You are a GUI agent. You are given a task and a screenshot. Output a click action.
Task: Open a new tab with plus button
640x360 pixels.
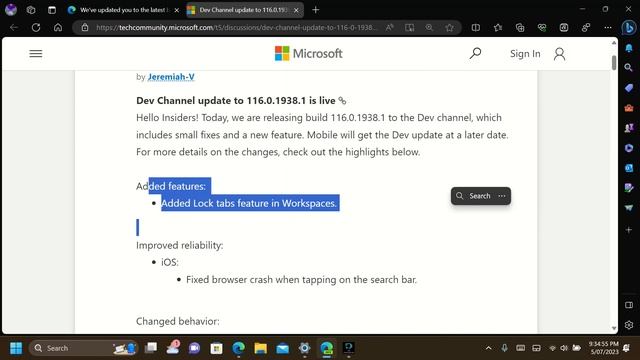(x=316, y=10)
